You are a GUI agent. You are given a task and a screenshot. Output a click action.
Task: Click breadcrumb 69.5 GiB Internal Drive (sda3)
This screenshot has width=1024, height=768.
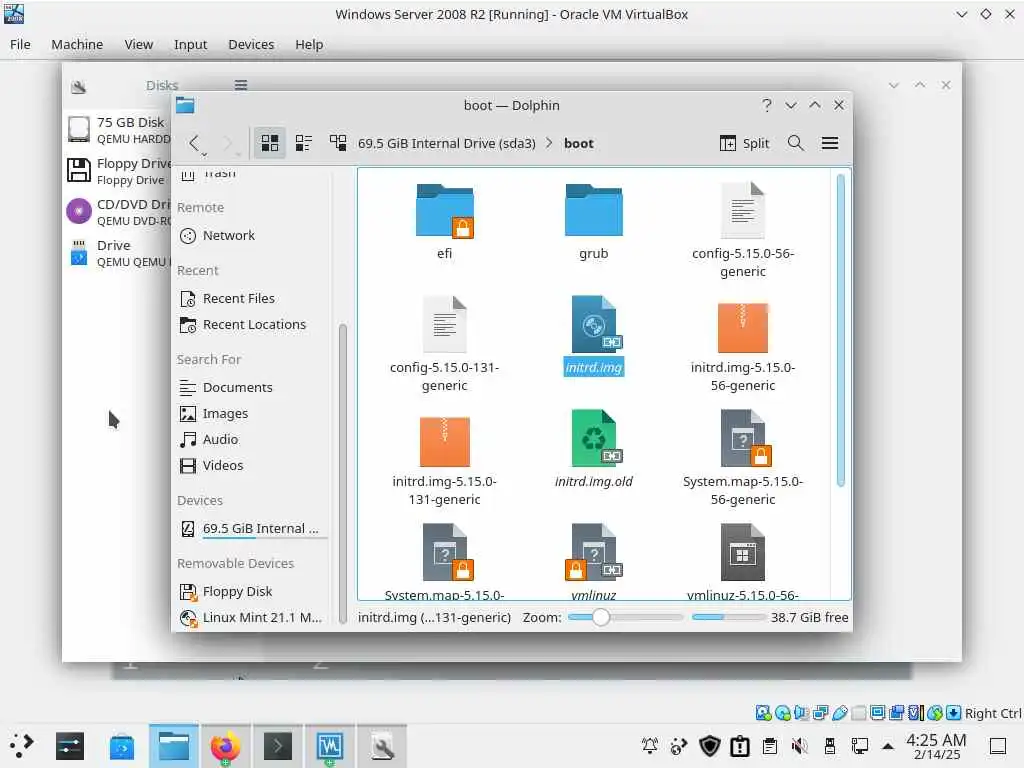click(x=447, y=143)
